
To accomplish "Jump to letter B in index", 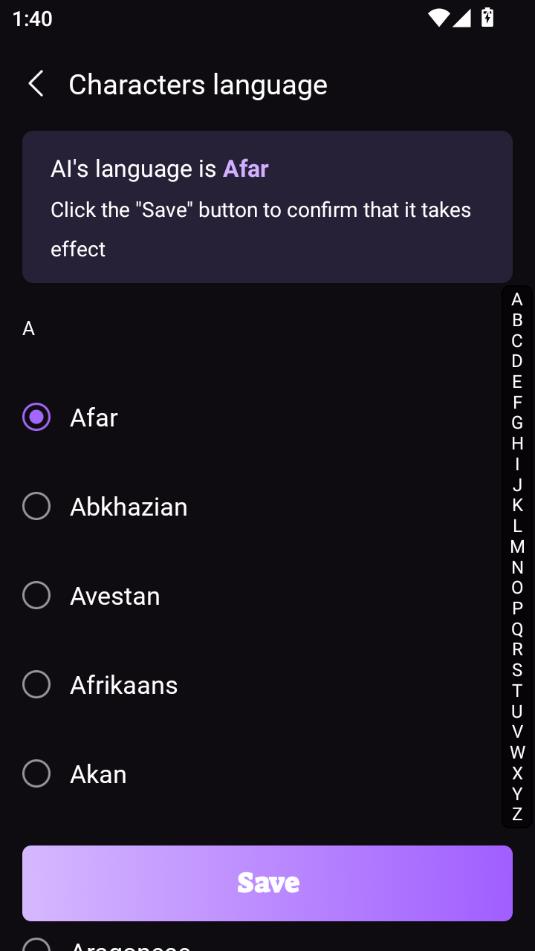I will (x=517, y=320).
